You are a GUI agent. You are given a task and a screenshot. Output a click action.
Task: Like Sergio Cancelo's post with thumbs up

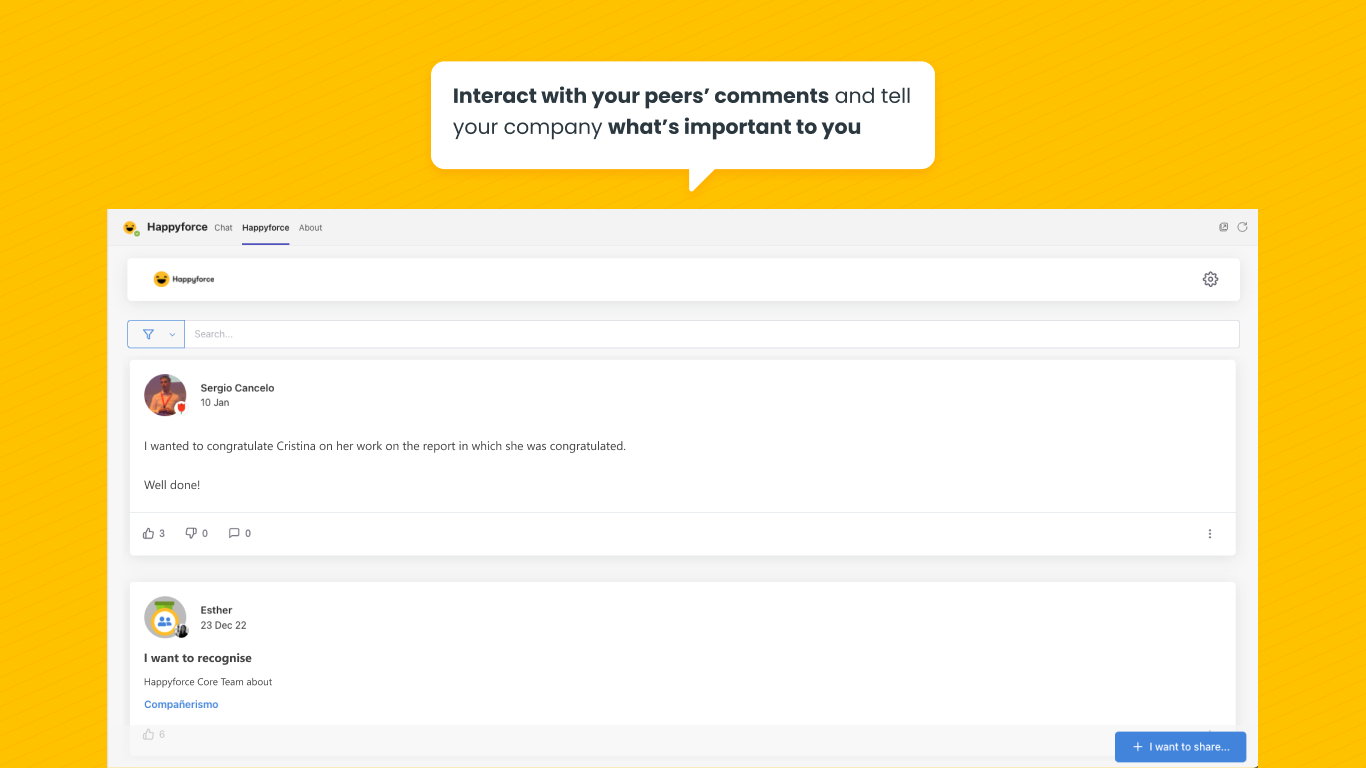[x=149, y=534]
